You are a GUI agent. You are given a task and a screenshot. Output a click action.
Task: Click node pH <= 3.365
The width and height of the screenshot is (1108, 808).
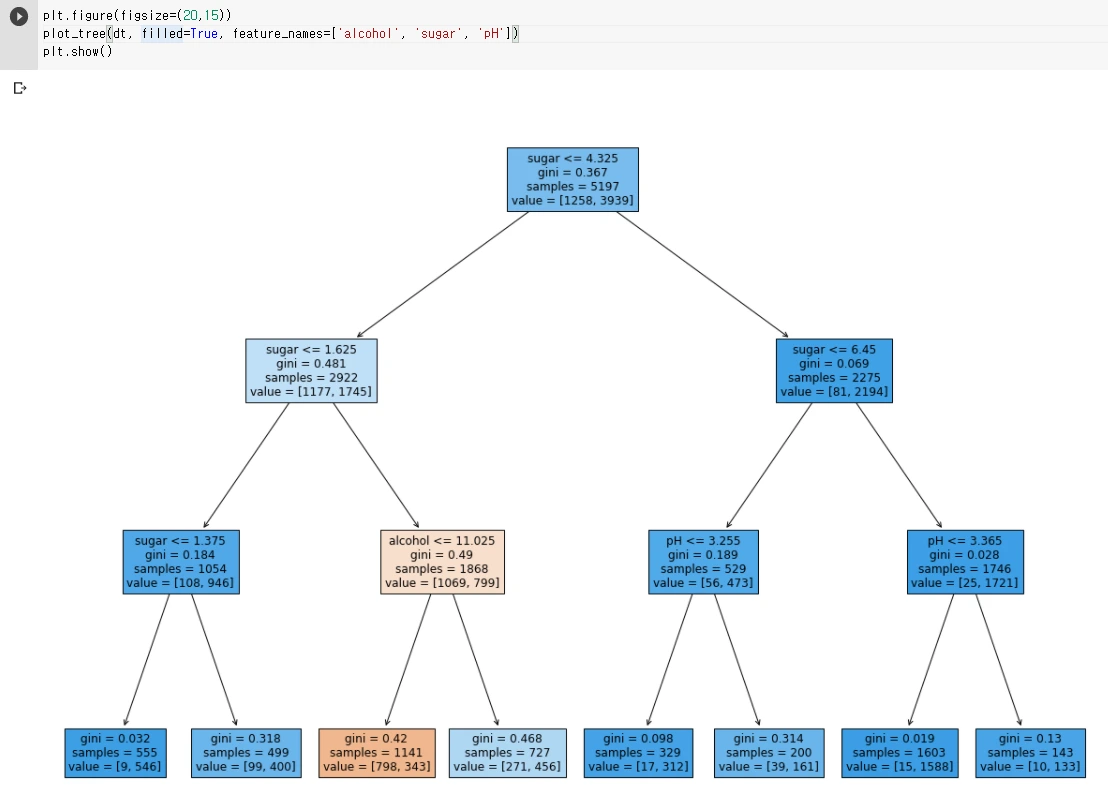coord(965,562)
